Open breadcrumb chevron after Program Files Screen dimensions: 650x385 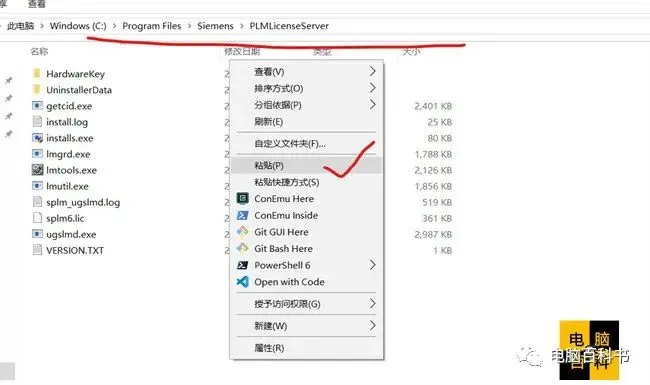tap(189, 26)
